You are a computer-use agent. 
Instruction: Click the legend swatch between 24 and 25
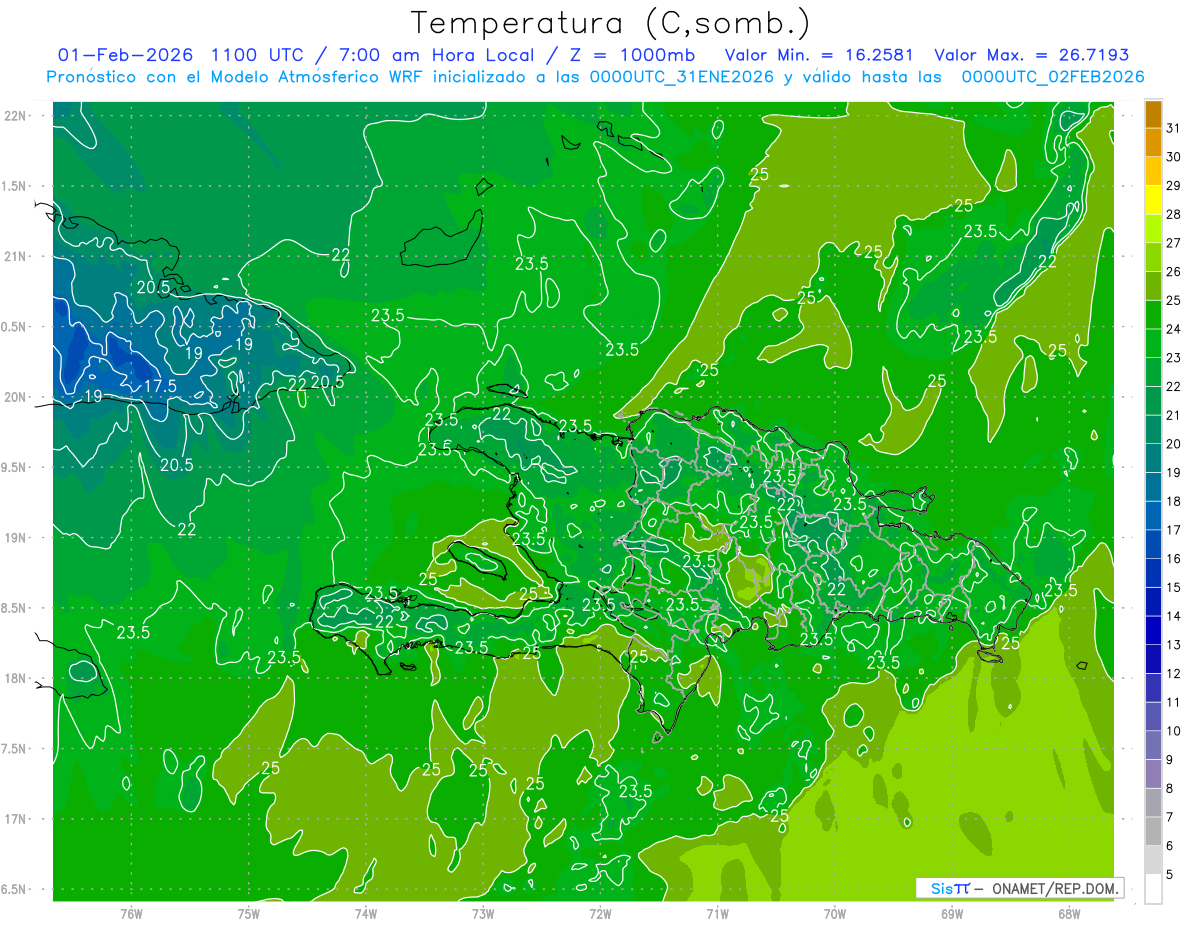pyautogui.click(x=1153, y=315)
